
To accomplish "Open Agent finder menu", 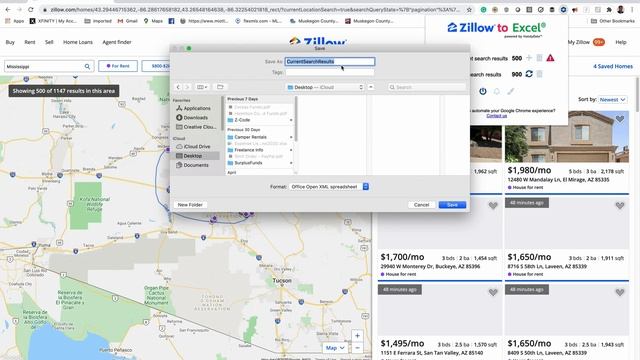I will pos(117,42).
